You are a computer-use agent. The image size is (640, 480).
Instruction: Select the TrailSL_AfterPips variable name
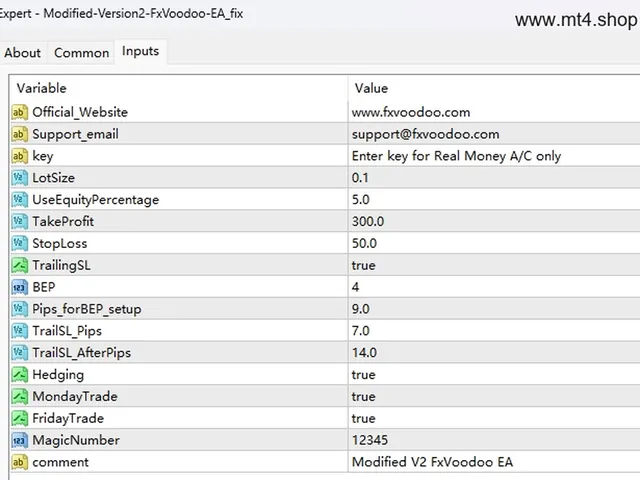(82, 353)
